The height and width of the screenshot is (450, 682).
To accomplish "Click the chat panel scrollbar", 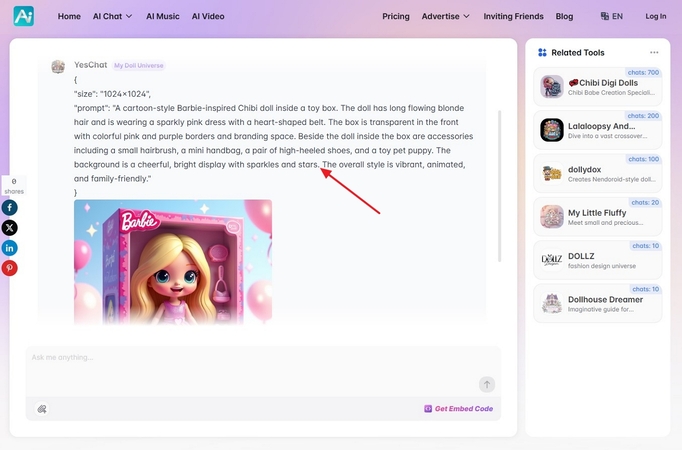I will [x=499, y=186].
